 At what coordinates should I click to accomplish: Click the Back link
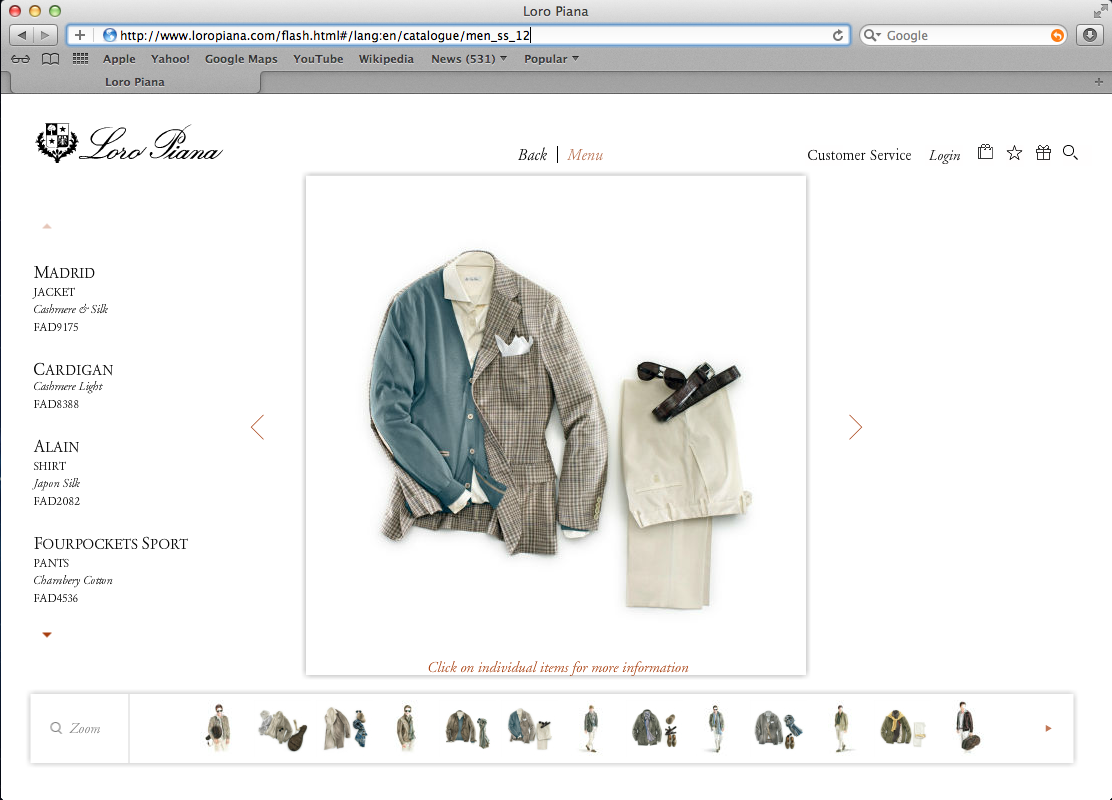coord(532,155)
